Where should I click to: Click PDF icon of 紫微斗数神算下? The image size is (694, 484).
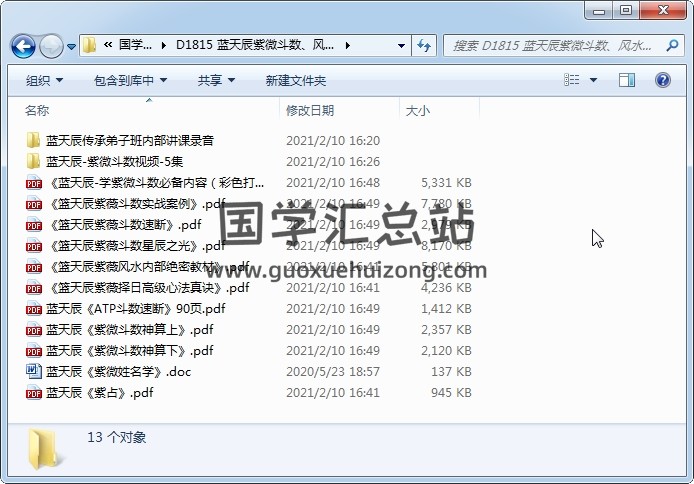(x=34, y=351)
